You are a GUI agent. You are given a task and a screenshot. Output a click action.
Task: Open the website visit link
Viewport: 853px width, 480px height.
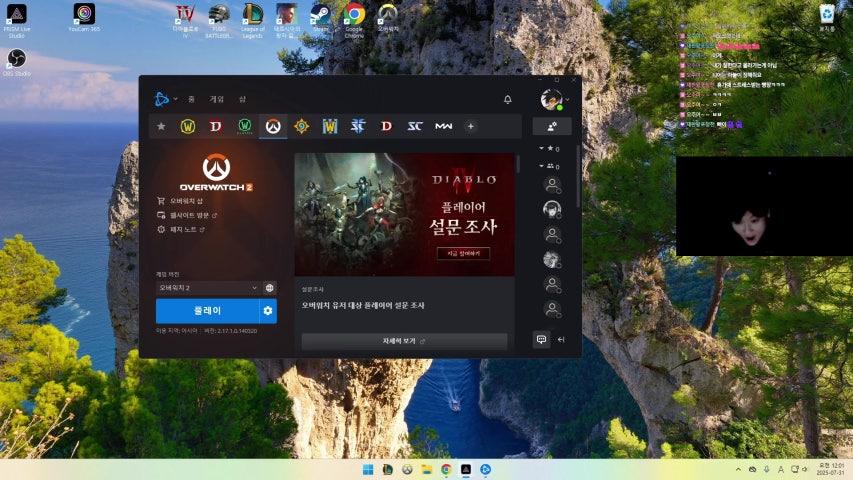click(x=187, y=216)
